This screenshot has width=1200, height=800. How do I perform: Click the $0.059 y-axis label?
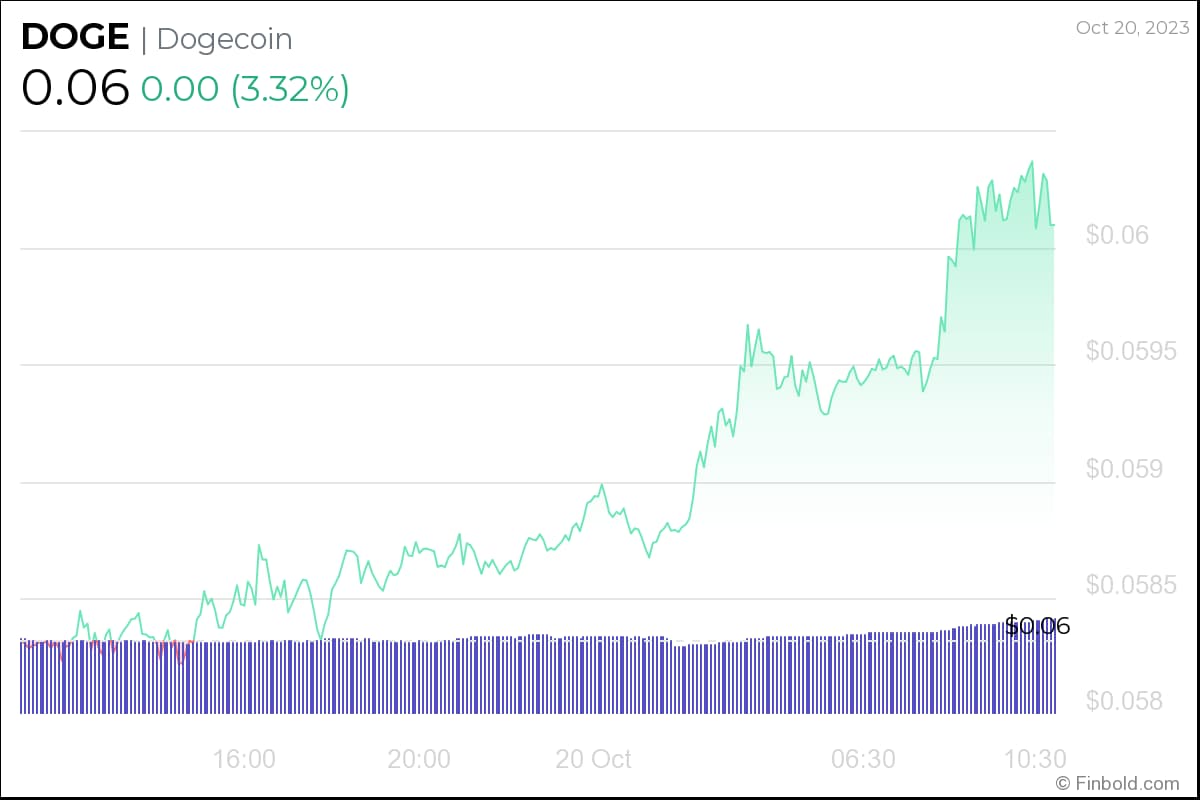point(1125,468)
